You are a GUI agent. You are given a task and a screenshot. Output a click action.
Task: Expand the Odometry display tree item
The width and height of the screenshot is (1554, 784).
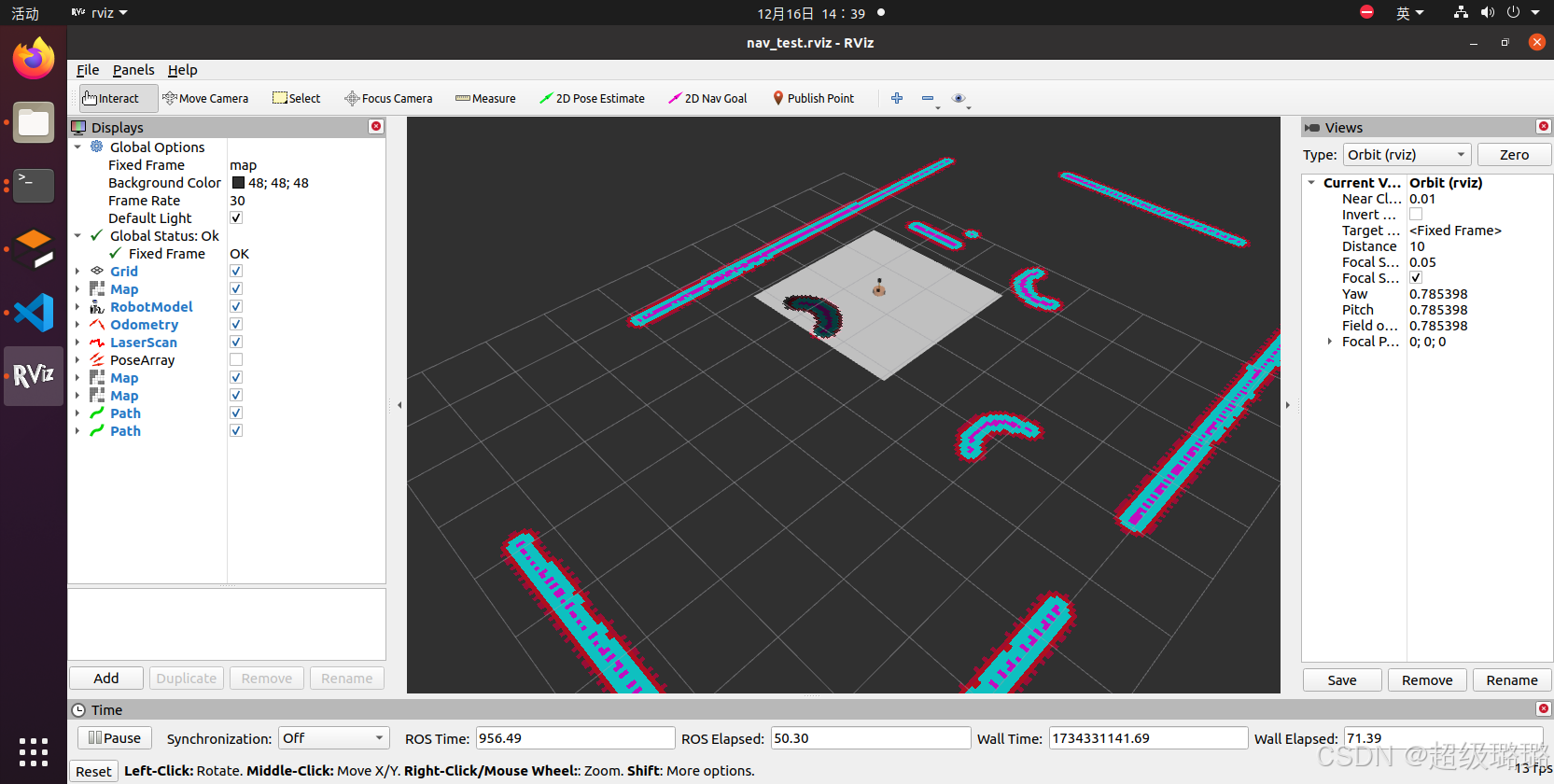[x=77, y=325]
